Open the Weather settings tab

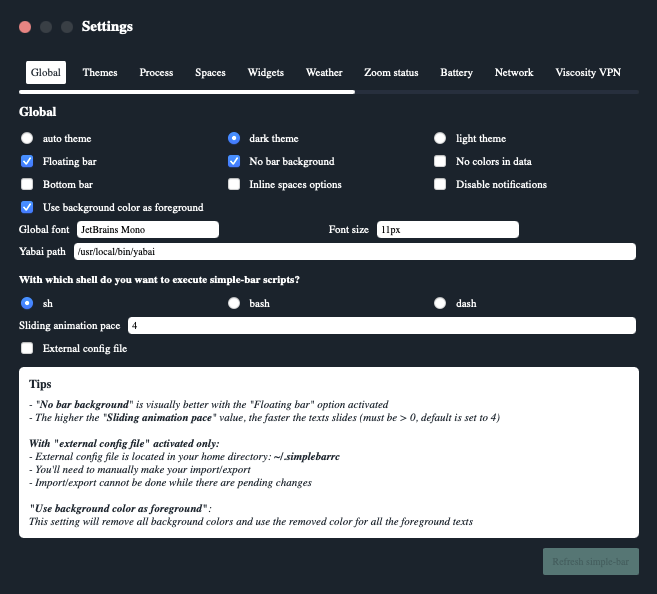point(324,72)
